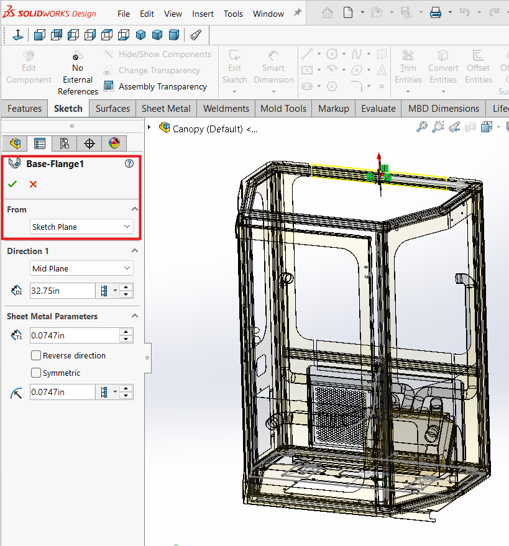Open the DisplayManager color ball tab
Image resolution: width=509 pixels, height=546 pixels.
(114, 143)
